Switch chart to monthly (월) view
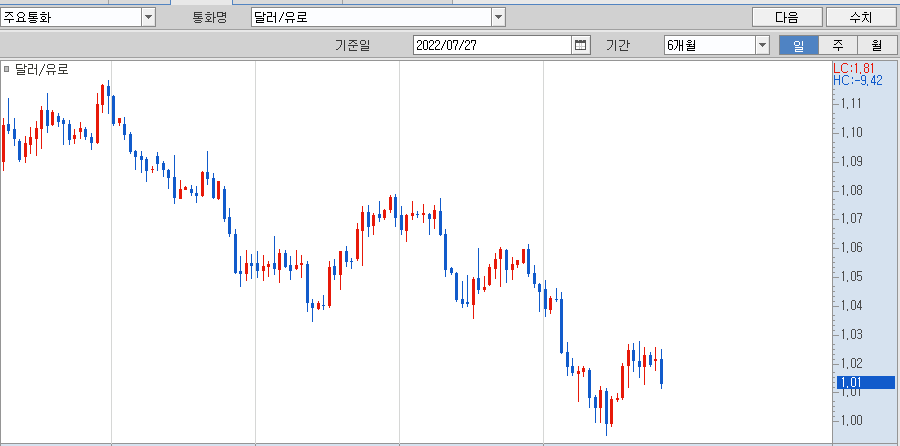This screenshot has width=900, height=446. coord(876,45)
